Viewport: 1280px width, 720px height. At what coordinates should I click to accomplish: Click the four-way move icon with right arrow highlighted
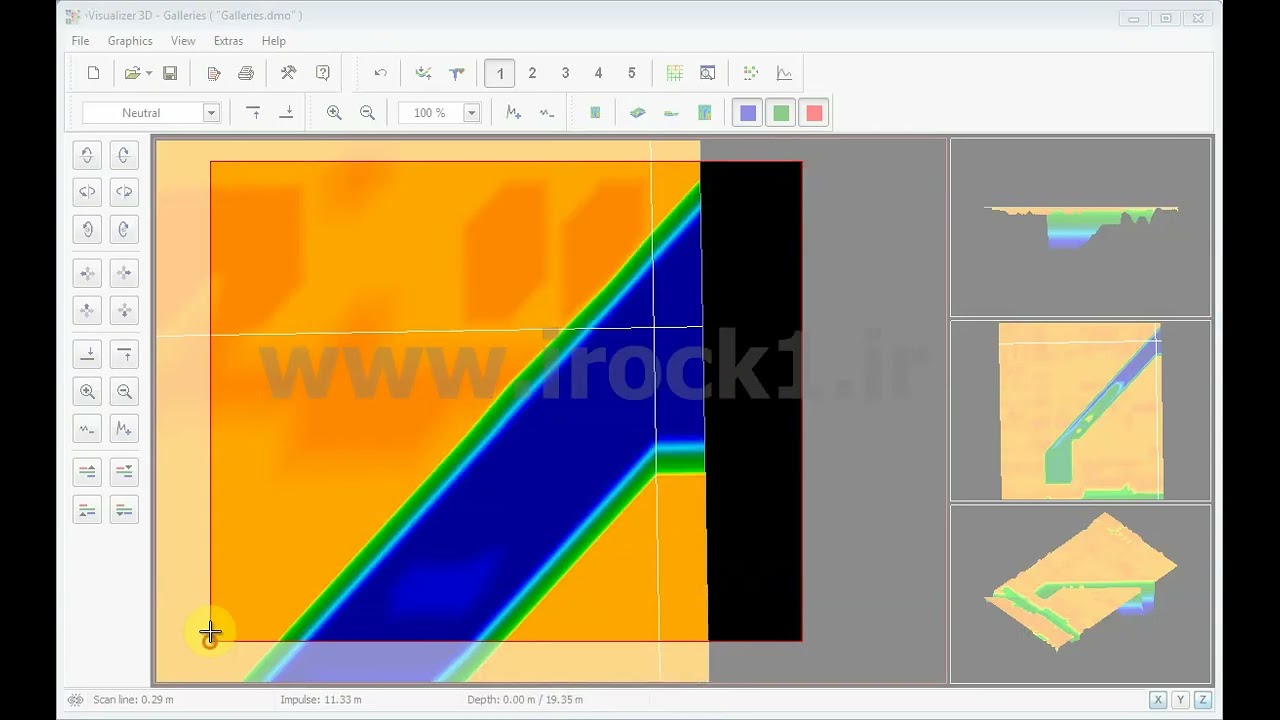124,273
